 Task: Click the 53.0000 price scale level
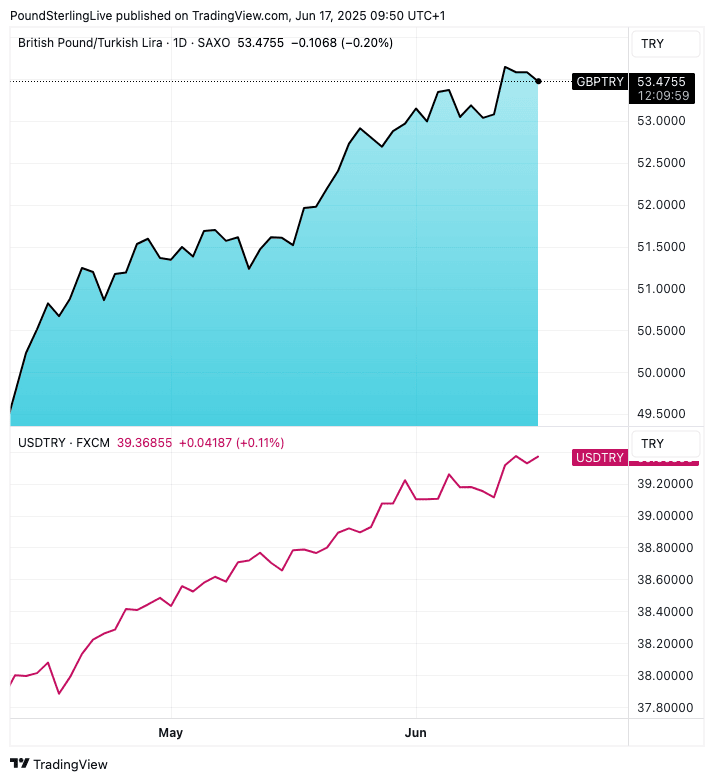pyautogui.click(x=662, y=121)
